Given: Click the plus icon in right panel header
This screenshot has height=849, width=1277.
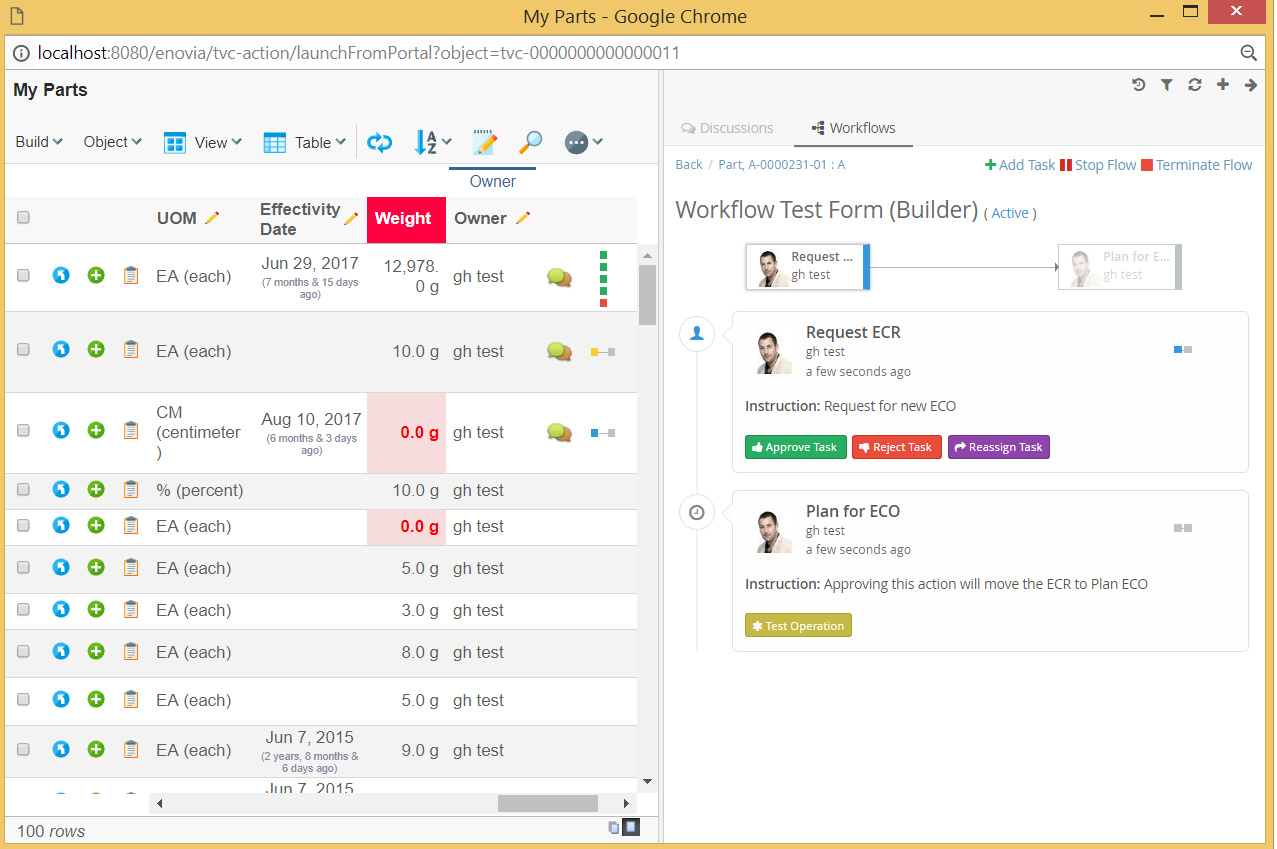Looking at the screenshot, I should [x=1222, y=85].
